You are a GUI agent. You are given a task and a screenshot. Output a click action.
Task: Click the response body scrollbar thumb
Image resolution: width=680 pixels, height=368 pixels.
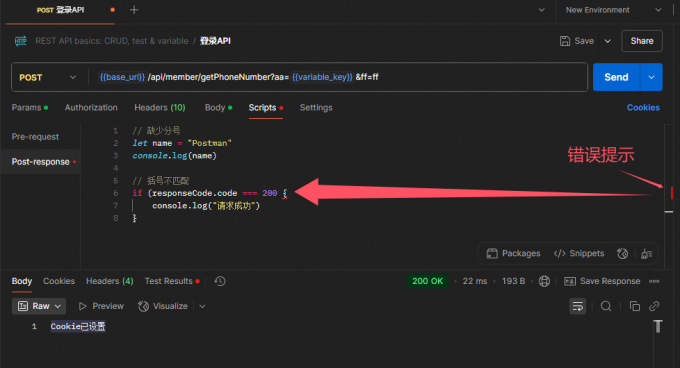point(658,326)
